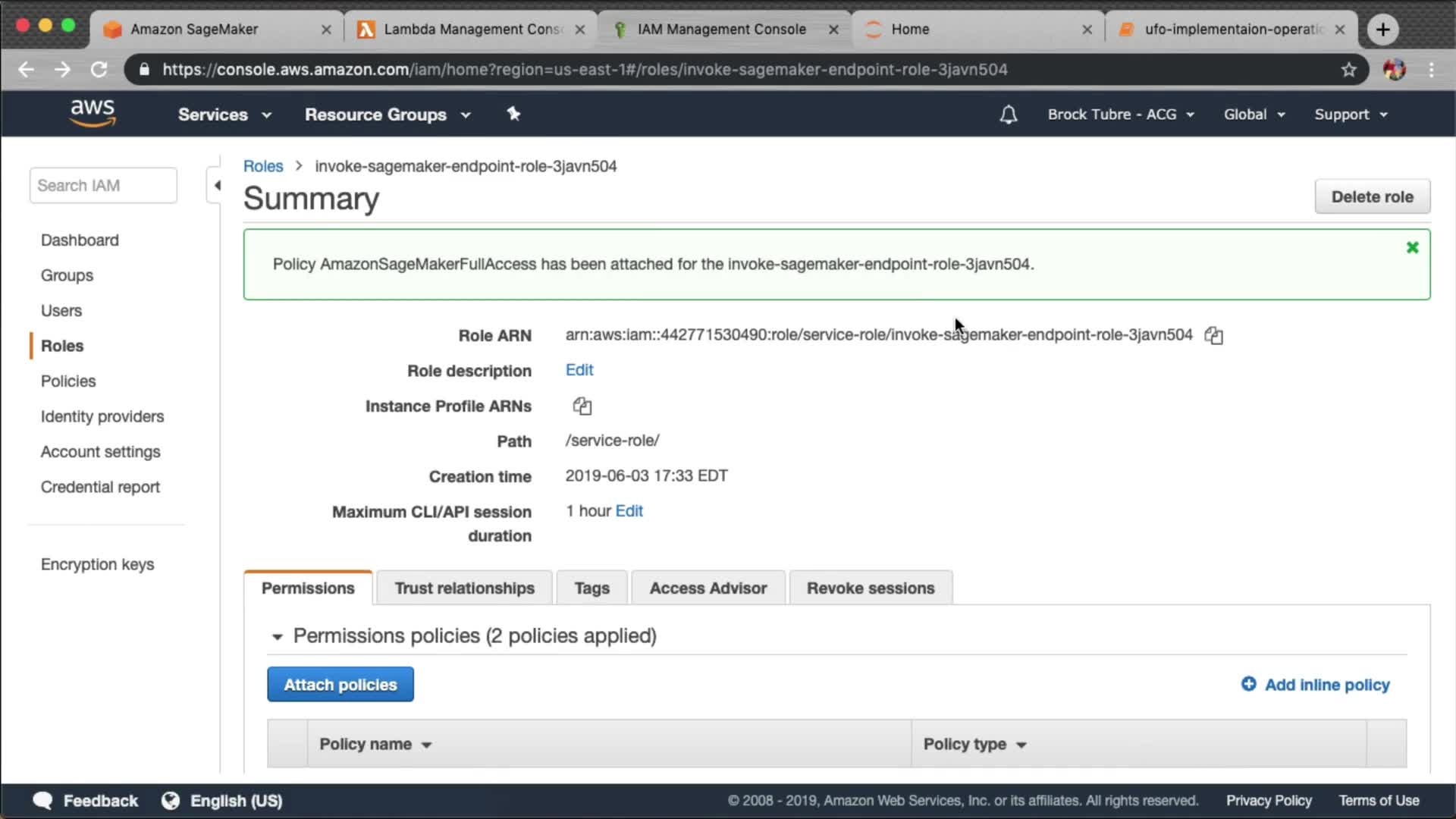Image resolution: width=1456 pixels, height=819 pixels.
Task: Open the Resource Groups dropdown
Action: [387, 115]
